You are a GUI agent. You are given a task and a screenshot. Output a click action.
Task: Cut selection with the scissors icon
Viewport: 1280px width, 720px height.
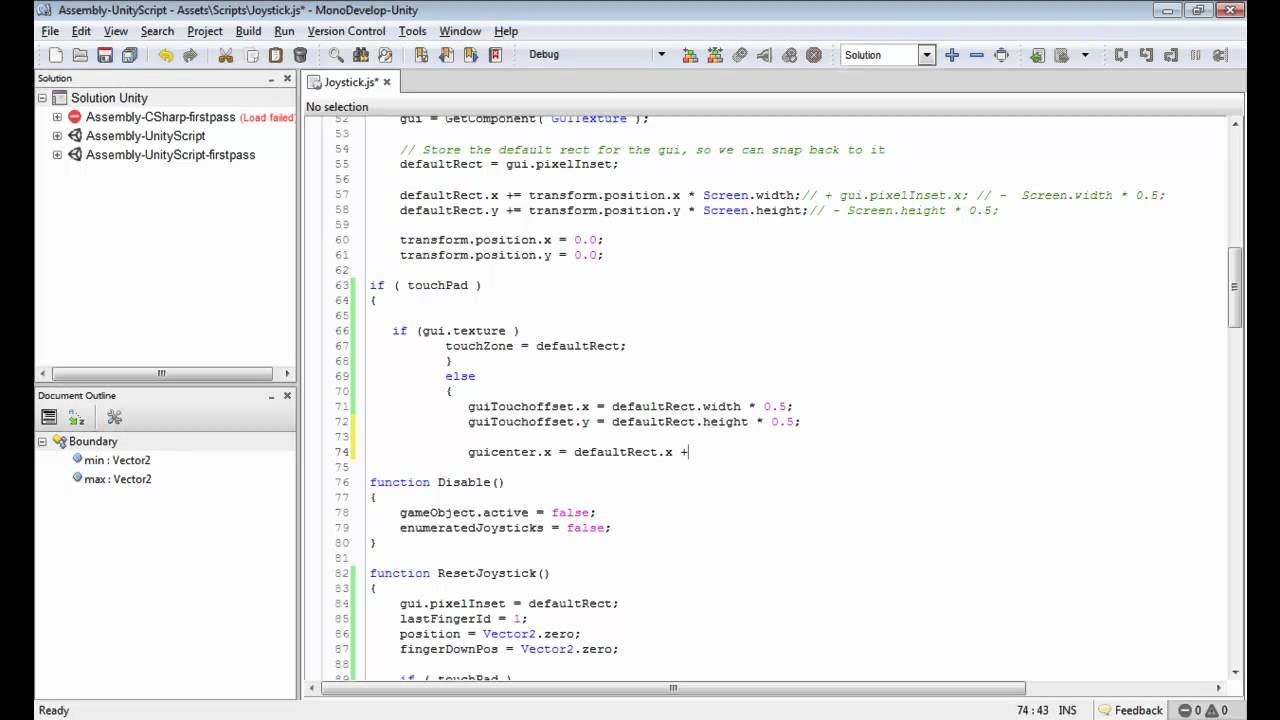(226, 55)
